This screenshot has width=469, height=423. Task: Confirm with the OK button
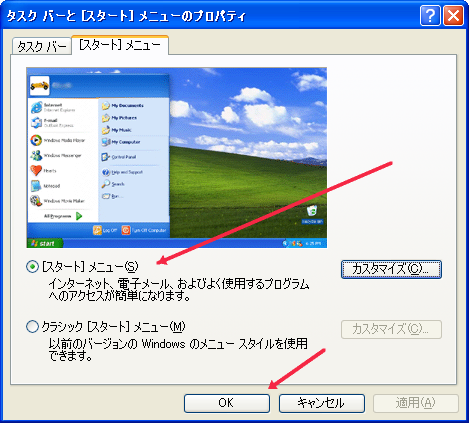pyautogui.click(x=227, y=403)
